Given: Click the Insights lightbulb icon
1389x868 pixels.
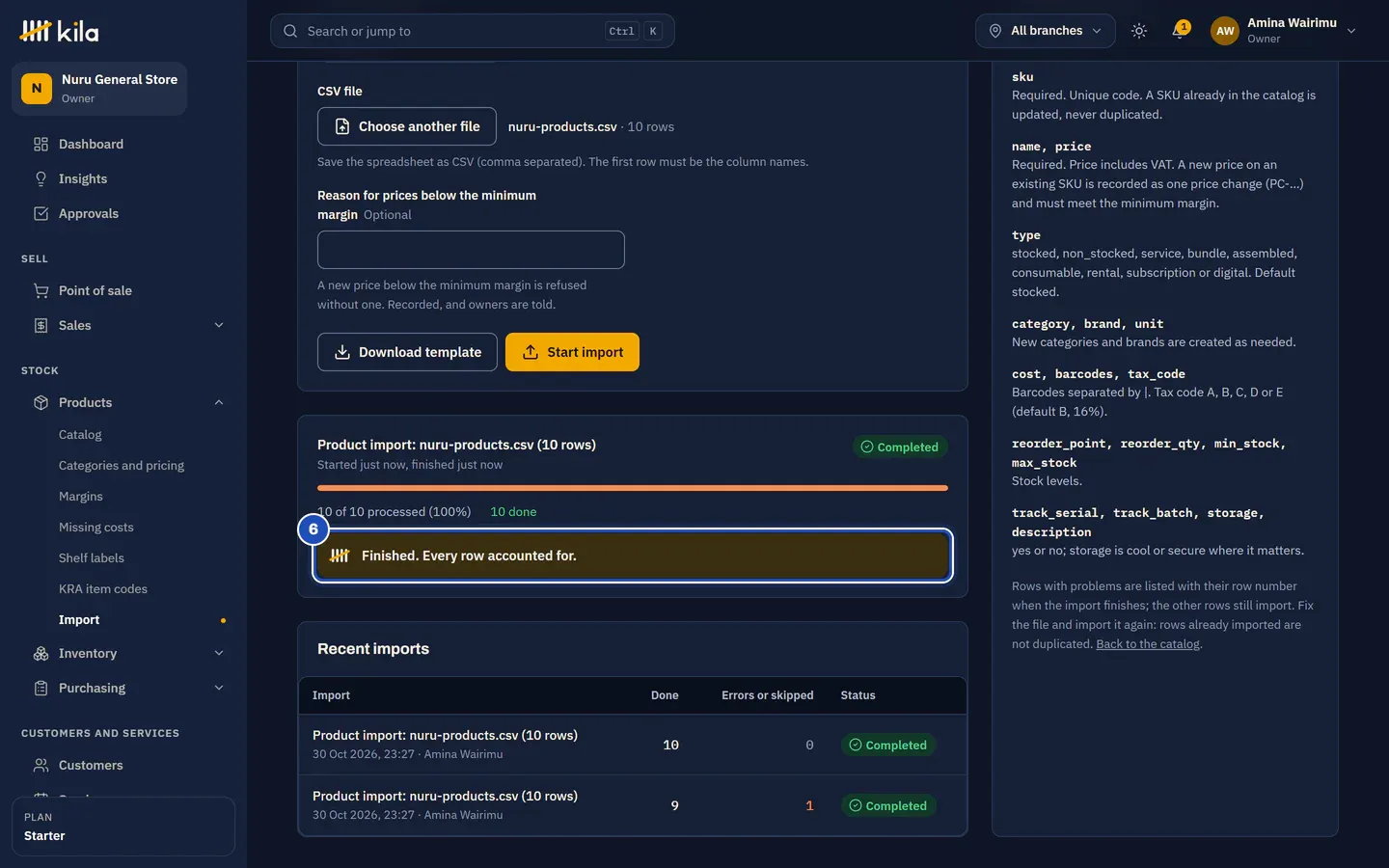Looking at the screenshot, I should coord(41,178).
